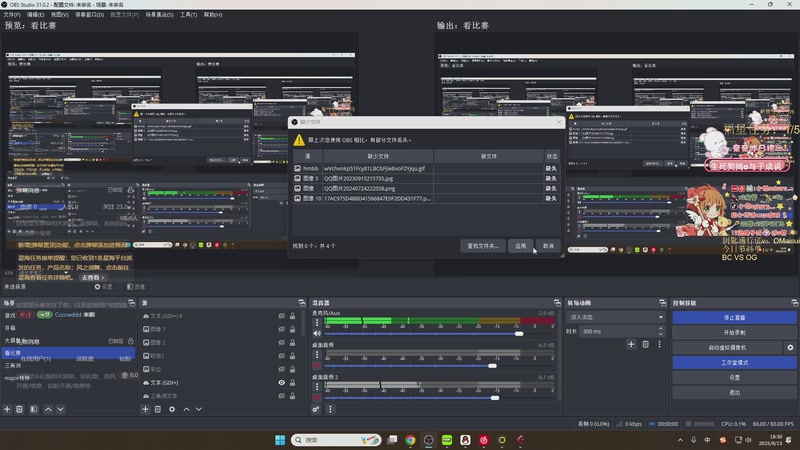The width and height of the screenshot is (800, 450).
Task: Show hidden 文本 (GDI+) 9 source eye icon
Action: click(x=282, y=316)
